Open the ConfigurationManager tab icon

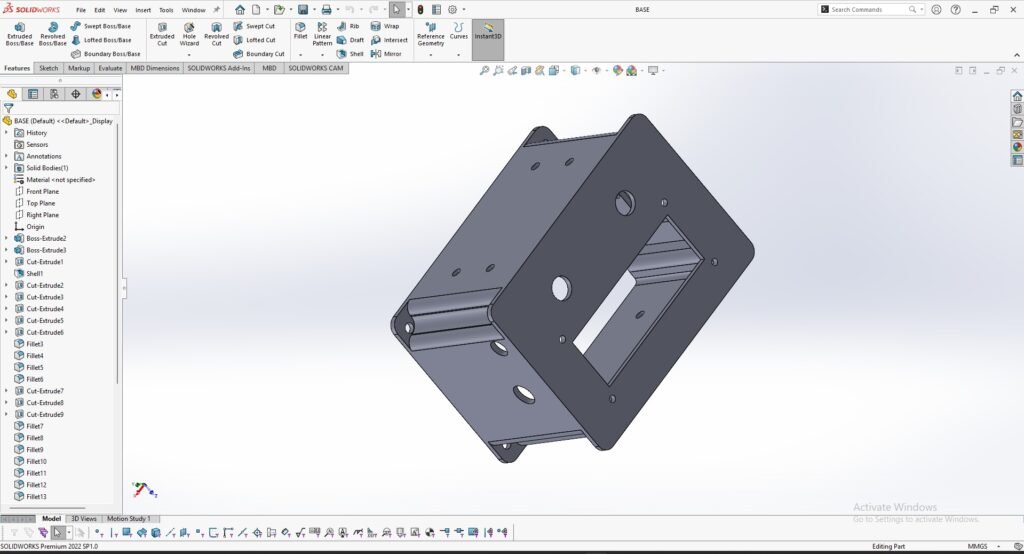pyautogui.click(x=54, y=94)
